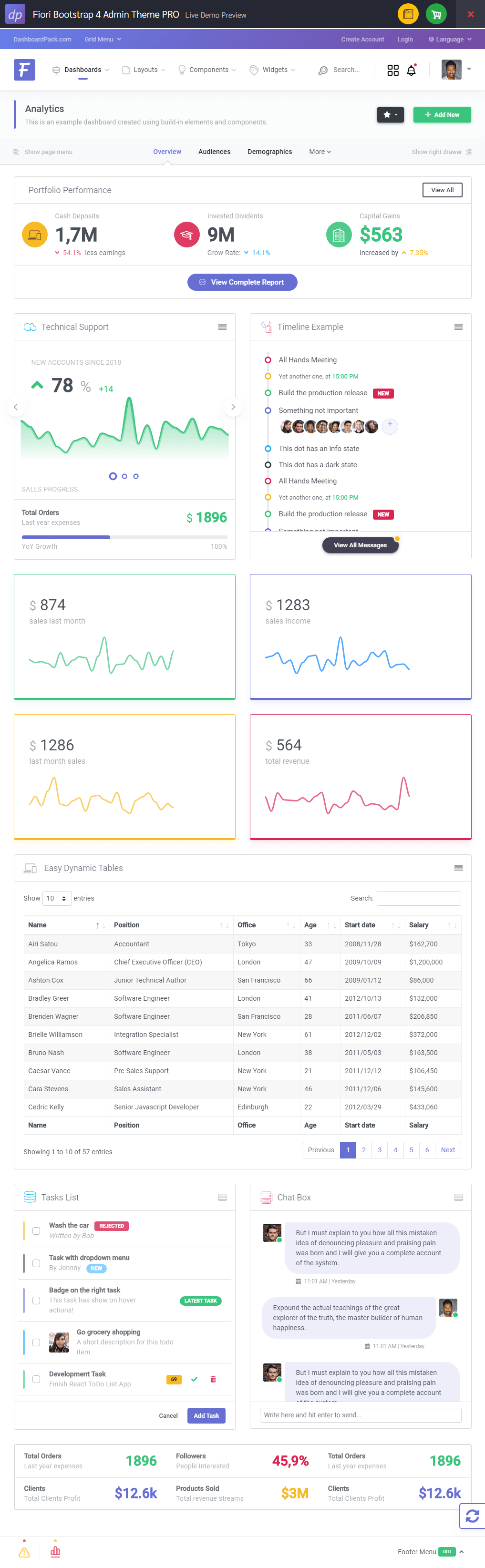Click Cash Deposits yellow laptop icon
This screenshot has width=485, height=1568.
click(x=35, y=235)
